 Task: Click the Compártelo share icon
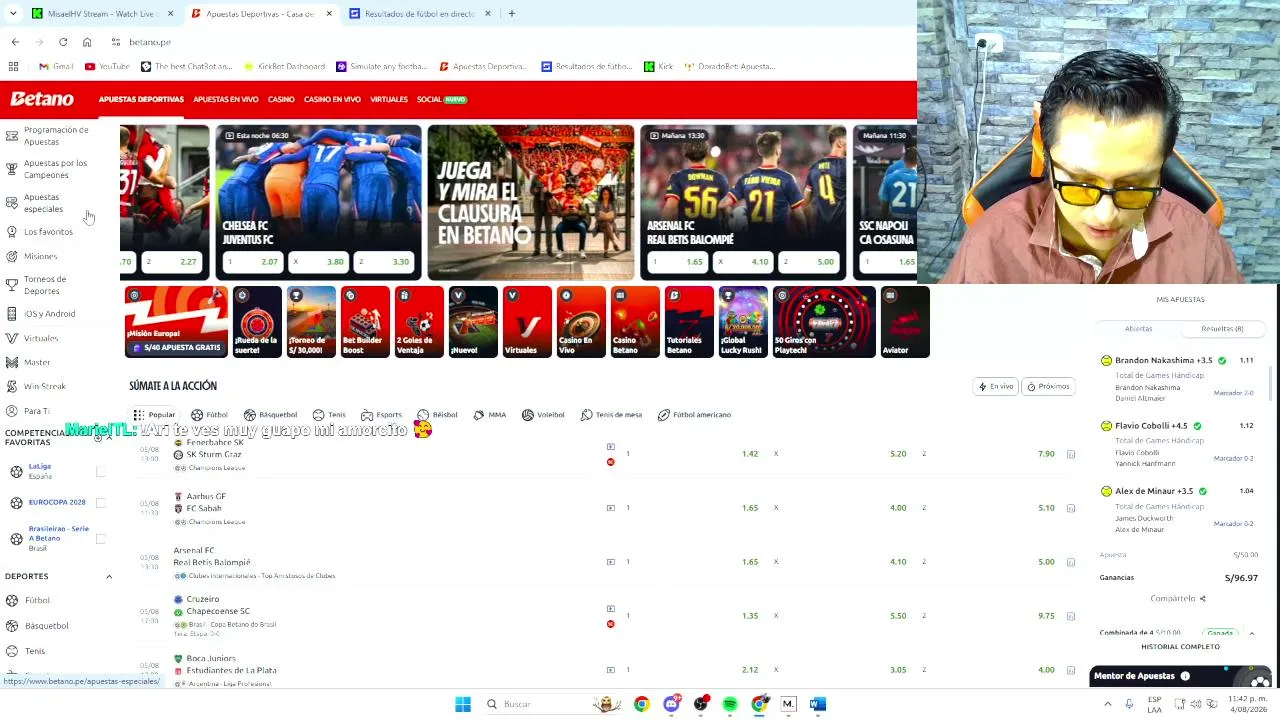point(1202,599)
